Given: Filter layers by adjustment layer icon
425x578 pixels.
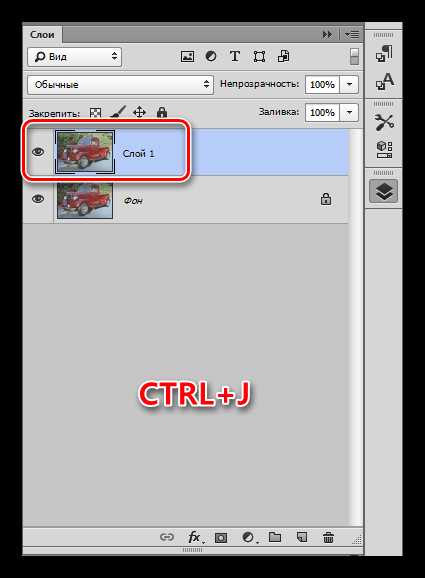Looking at the screenshot, I should 211,56.
